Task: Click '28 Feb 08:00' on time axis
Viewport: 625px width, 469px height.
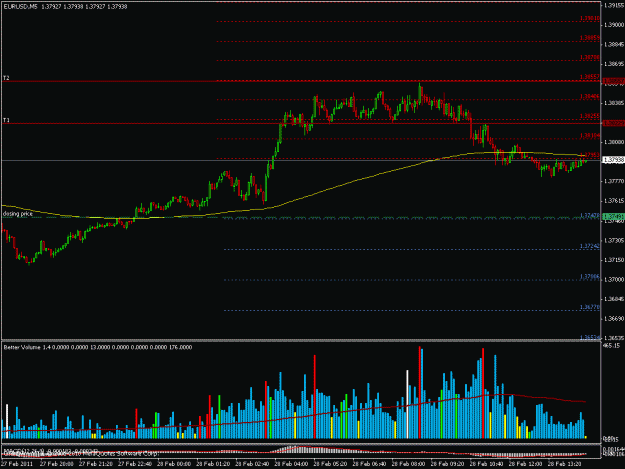Action: [x=408, y=464]
